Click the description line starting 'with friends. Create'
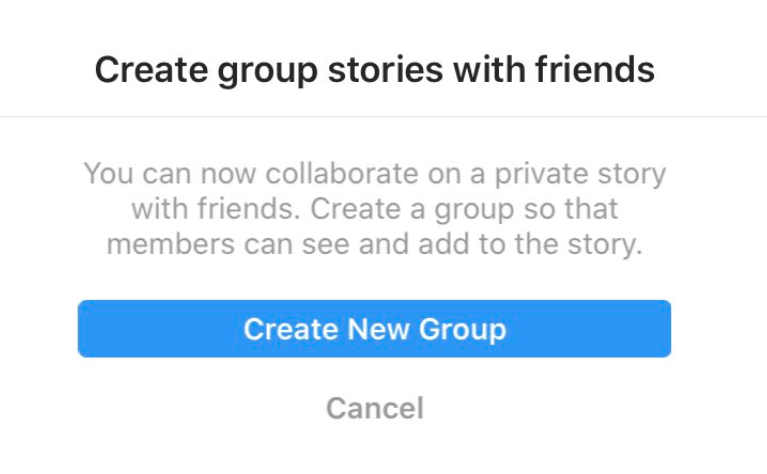This screenshot has width=767, height=474. (375, 209)
